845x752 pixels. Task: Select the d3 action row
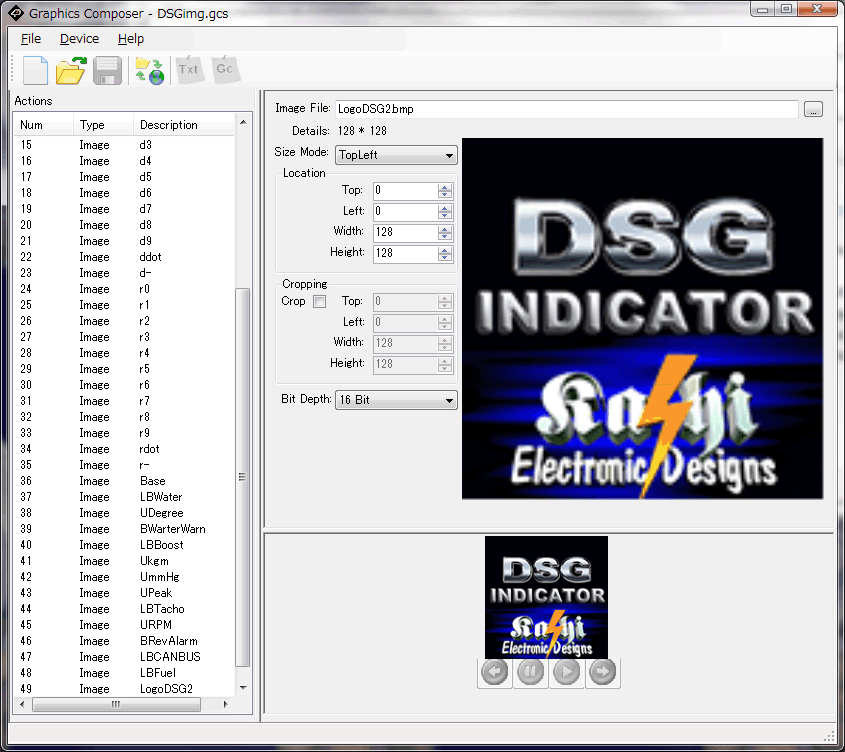pyautogui.click(x=124, y=145)
